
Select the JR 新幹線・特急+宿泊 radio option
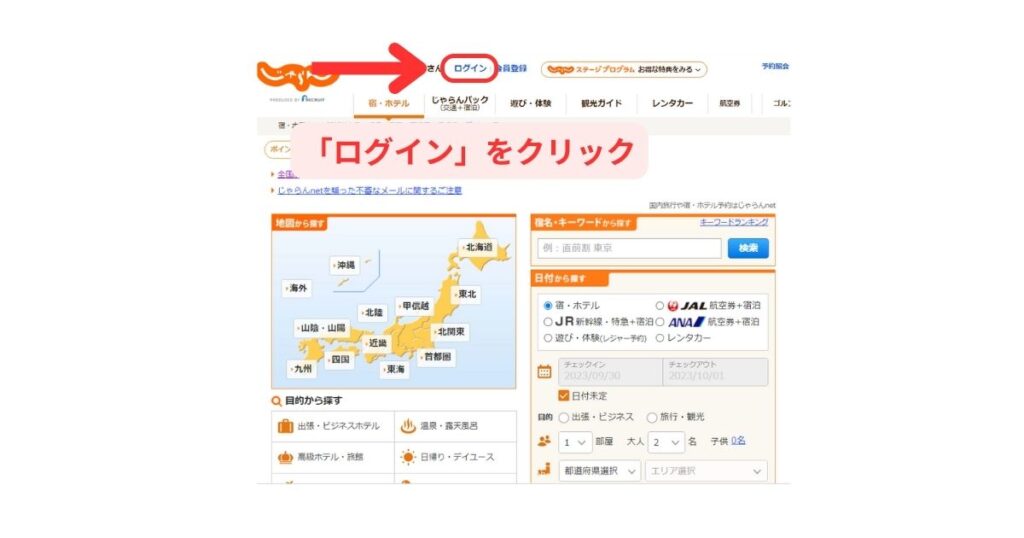548,322
